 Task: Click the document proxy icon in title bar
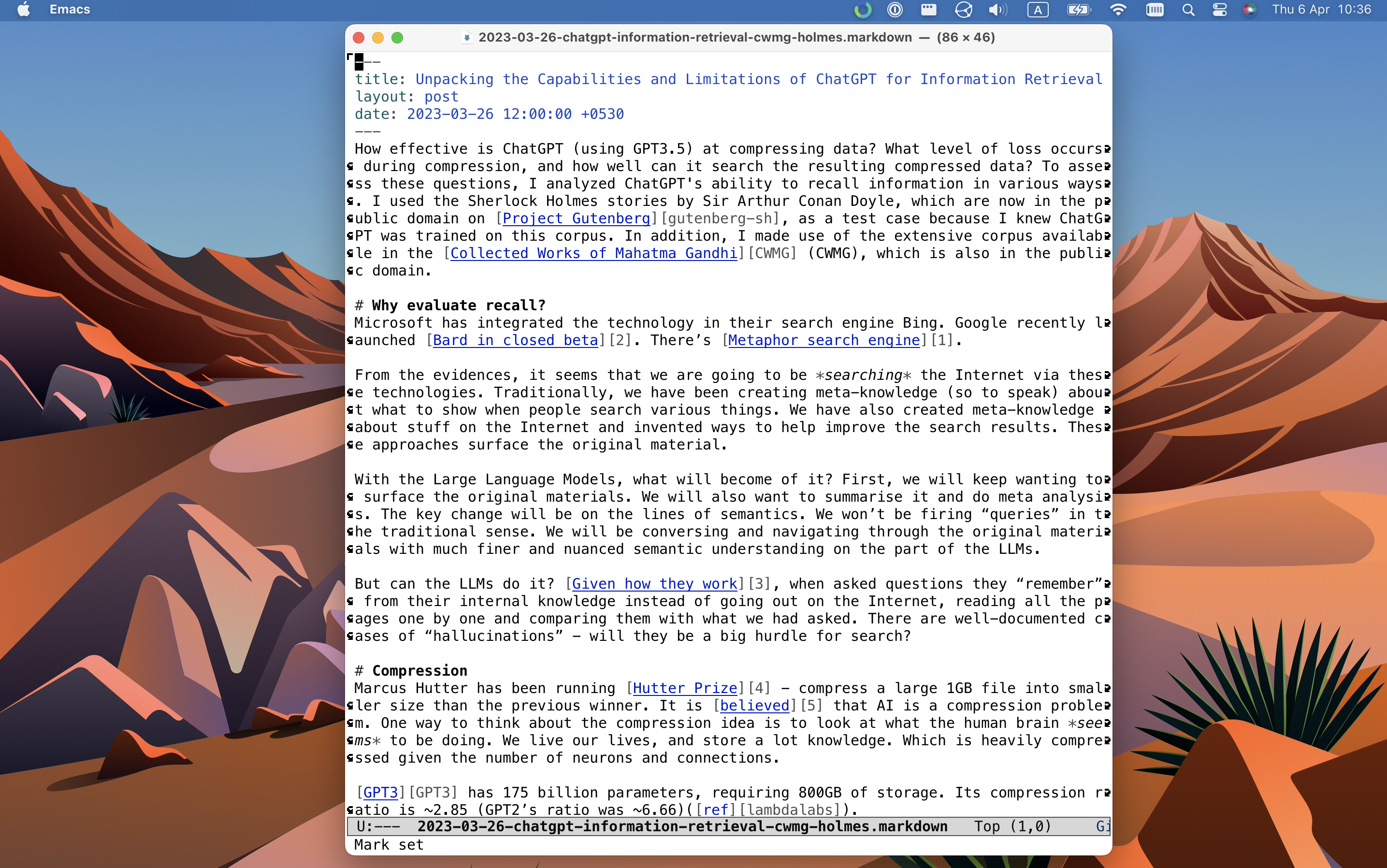point(467,37)
